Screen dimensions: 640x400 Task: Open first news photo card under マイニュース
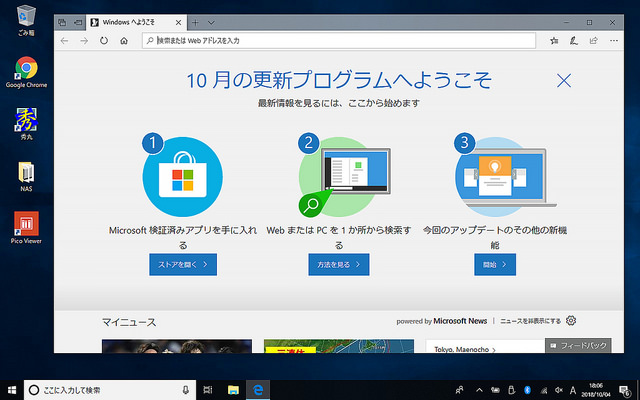(x=177, y=346)
